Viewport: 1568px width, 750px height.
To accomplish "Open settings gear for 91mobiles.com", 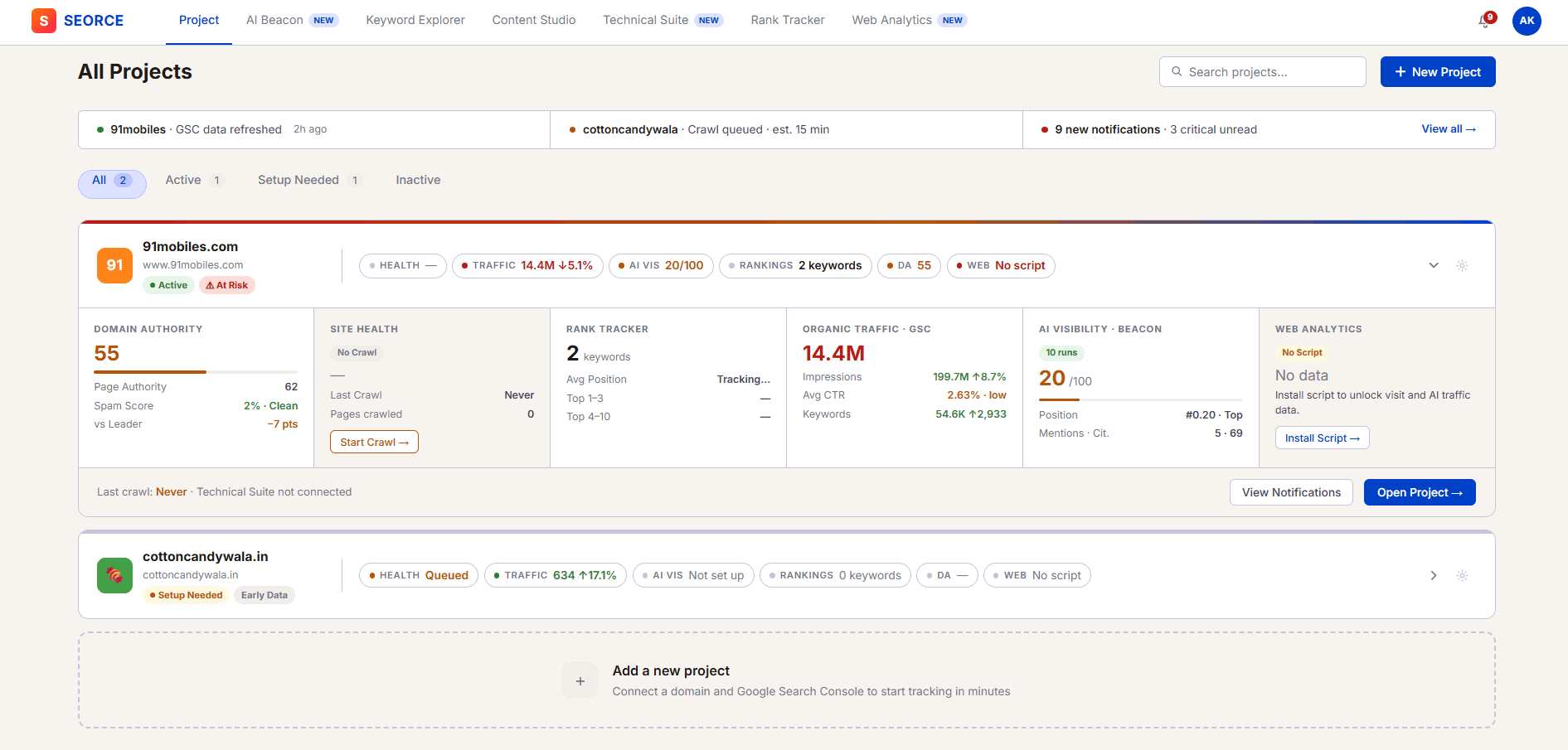I will point(1462,265).
